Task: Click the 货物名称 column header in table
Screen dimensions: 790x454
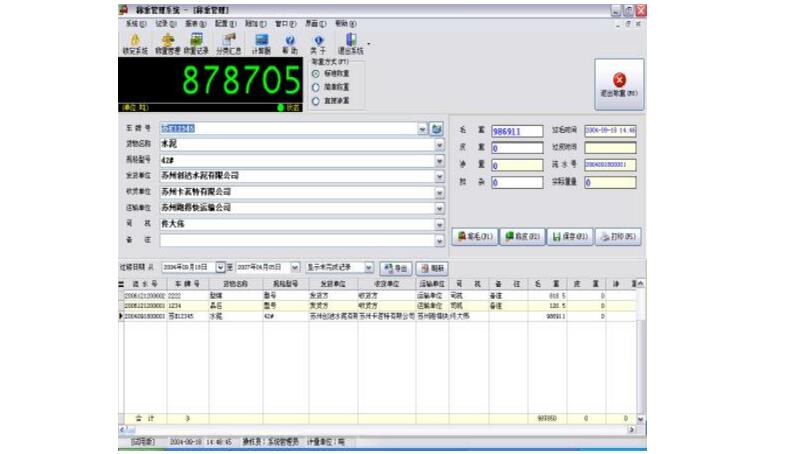Action: (x=235, y=284)
